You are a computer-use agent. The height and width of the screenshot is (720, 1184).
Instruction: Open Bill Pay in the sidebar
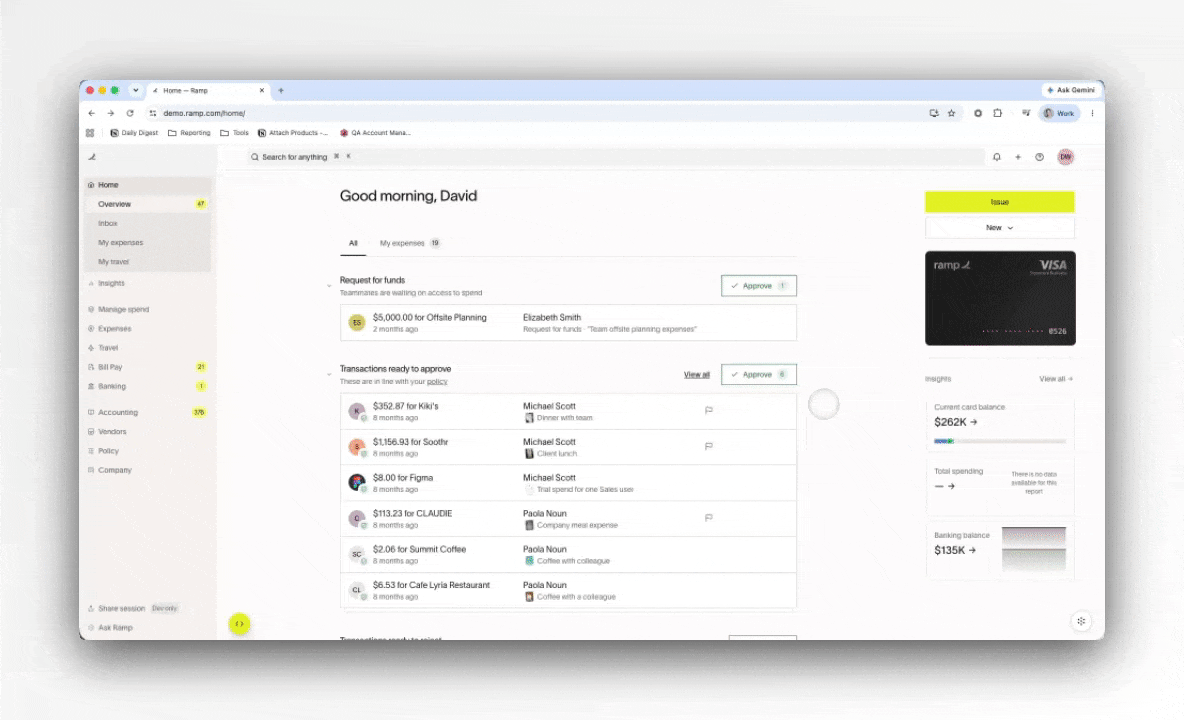(x=148, y=367)
